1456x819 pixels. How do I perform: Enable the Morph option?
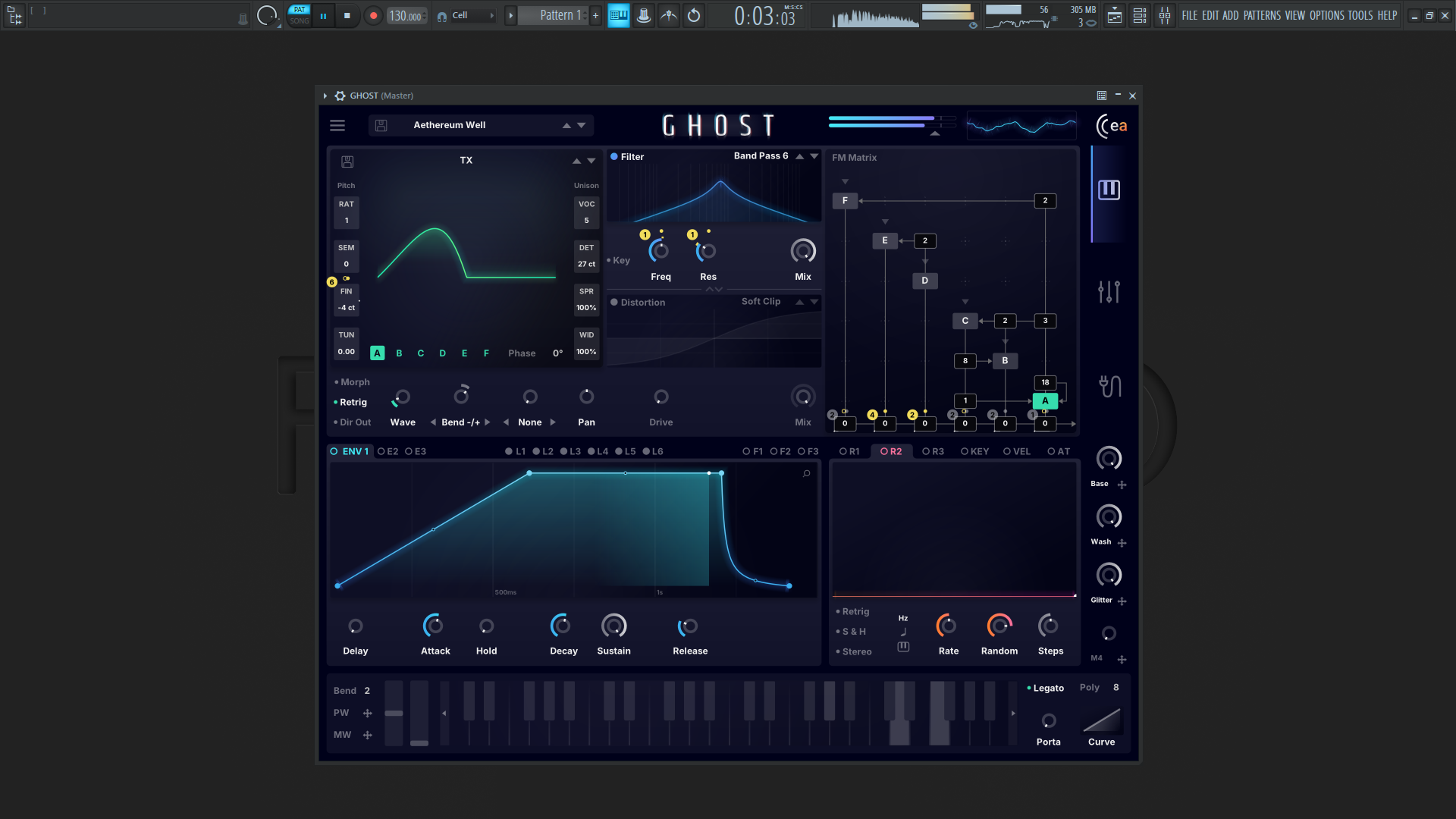tap(354, 382)
